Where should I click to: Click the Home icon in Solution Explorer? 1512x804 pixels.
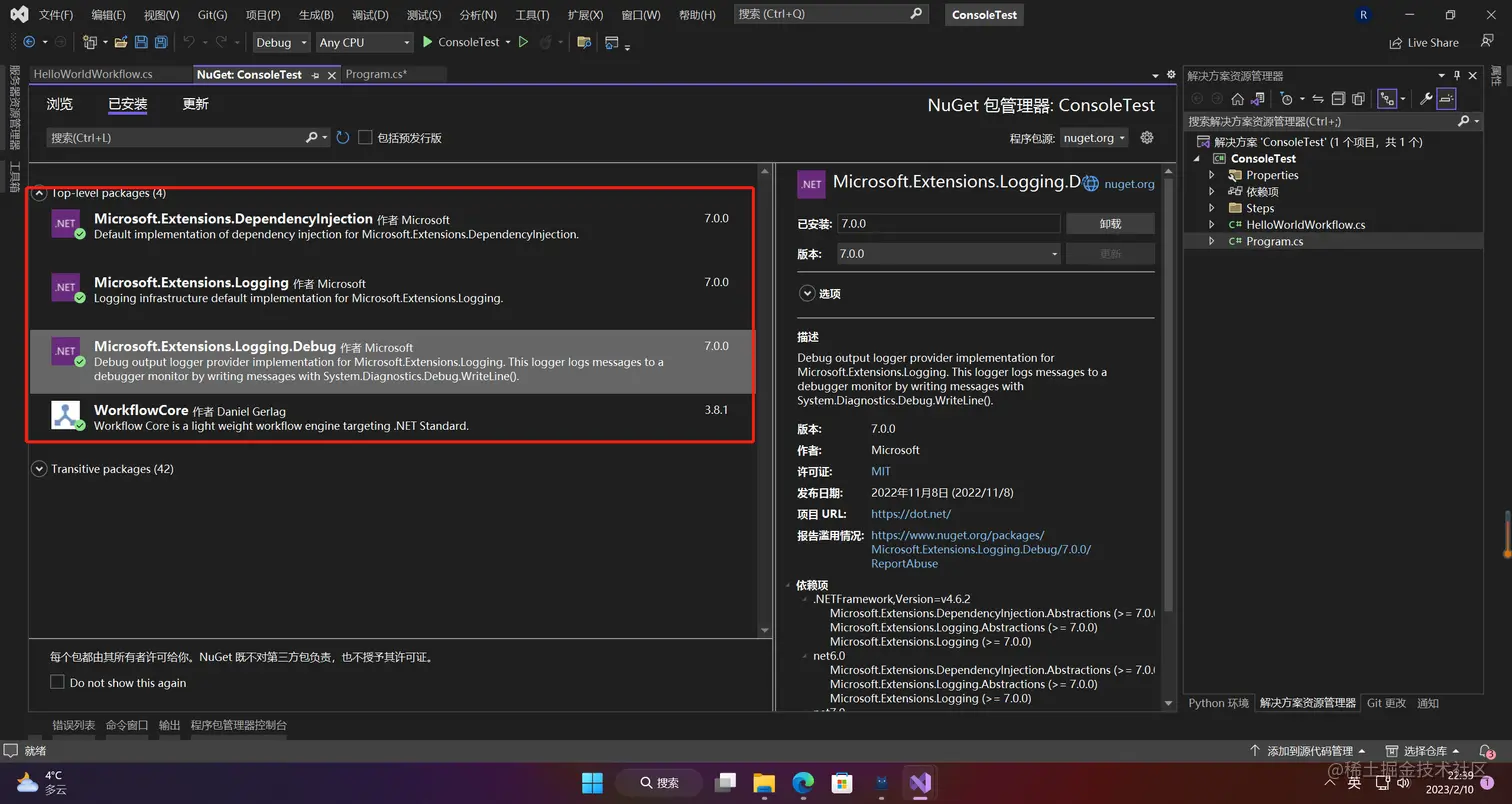point(1237,98)
